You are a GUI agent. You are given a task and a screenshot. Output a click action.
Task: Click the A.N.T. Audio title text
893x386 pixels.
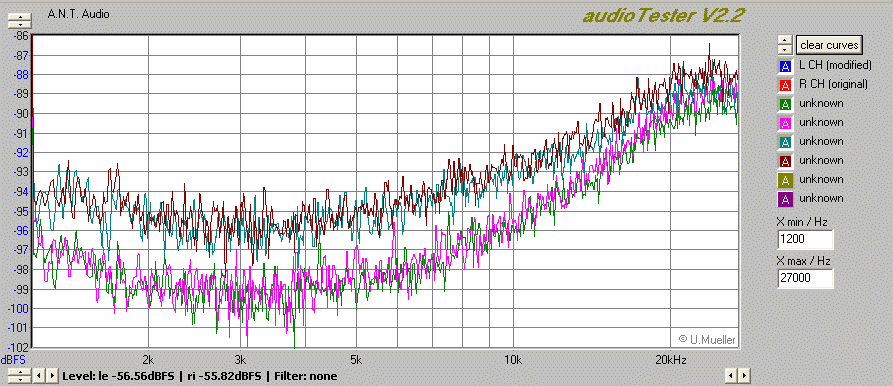[x=79, y=14]
